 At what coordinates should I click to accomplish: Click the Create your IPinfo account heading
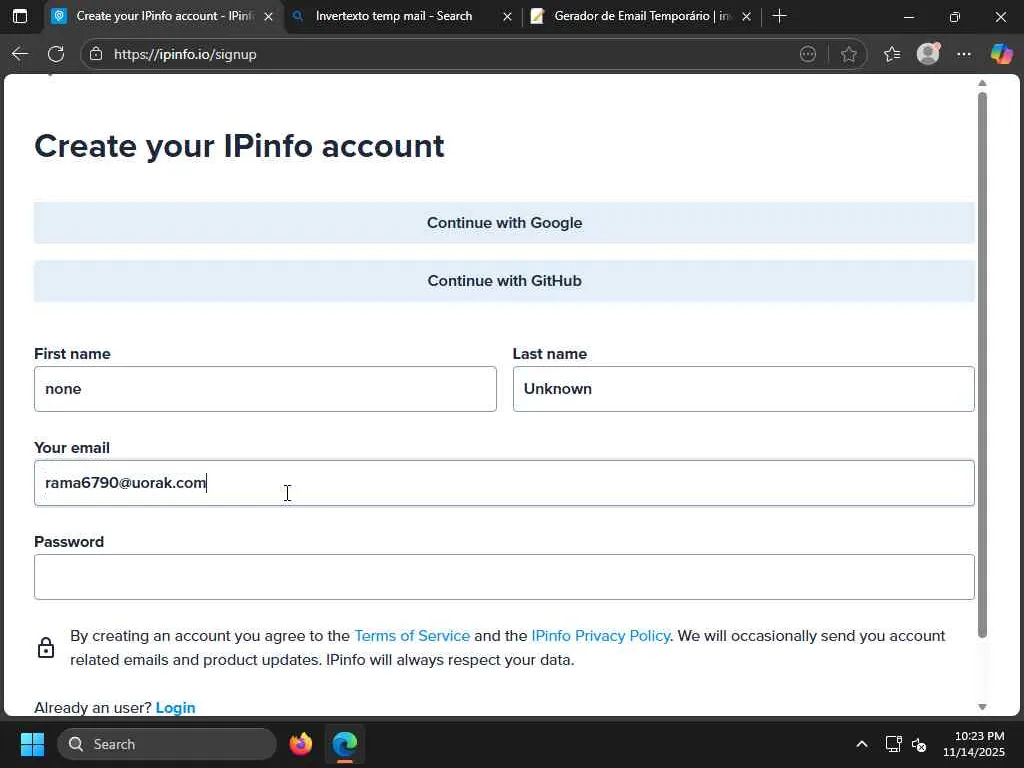tap(239, 146)
